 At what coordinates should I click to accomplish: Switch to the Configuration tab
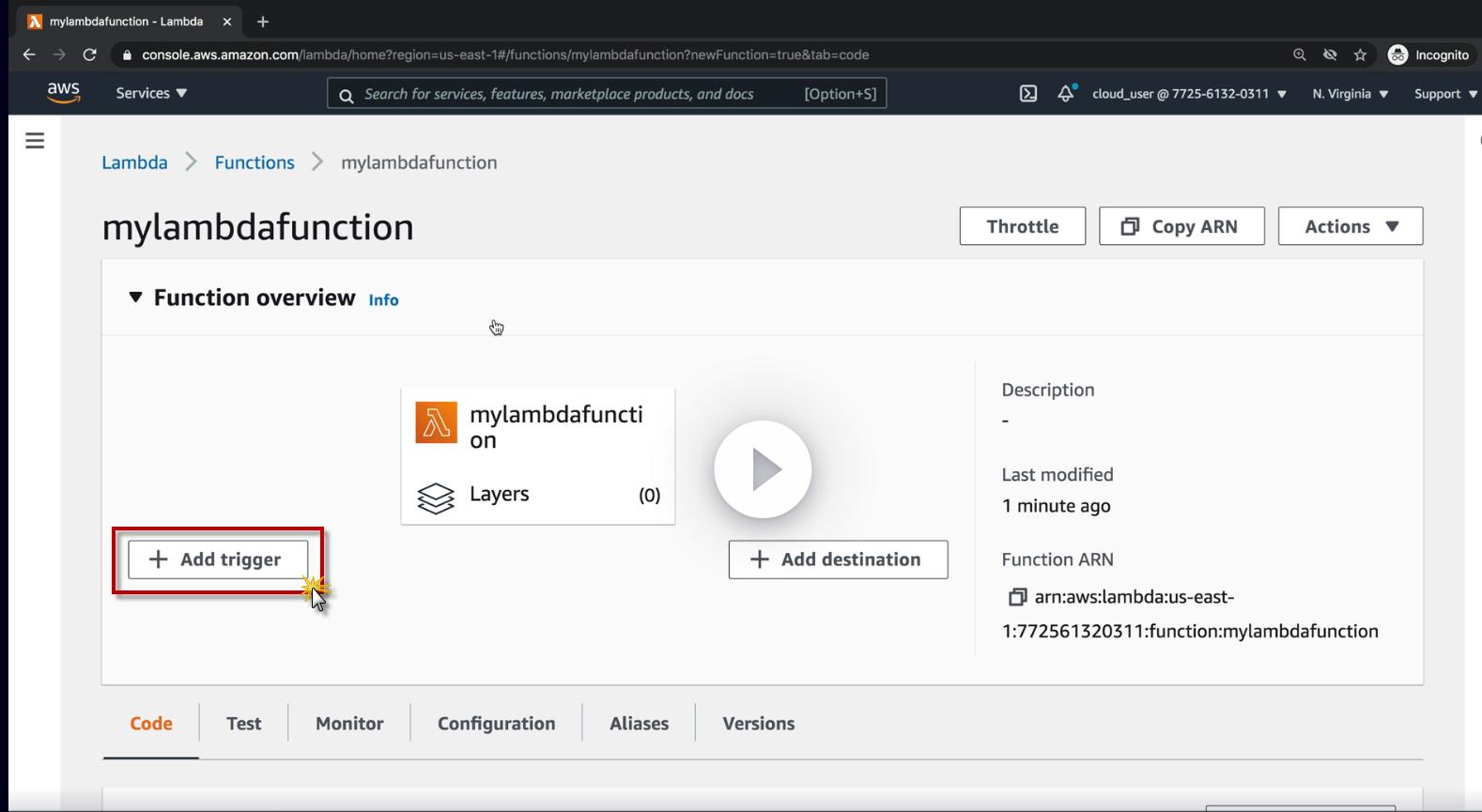pyautogui.click(x=496, y=724)
